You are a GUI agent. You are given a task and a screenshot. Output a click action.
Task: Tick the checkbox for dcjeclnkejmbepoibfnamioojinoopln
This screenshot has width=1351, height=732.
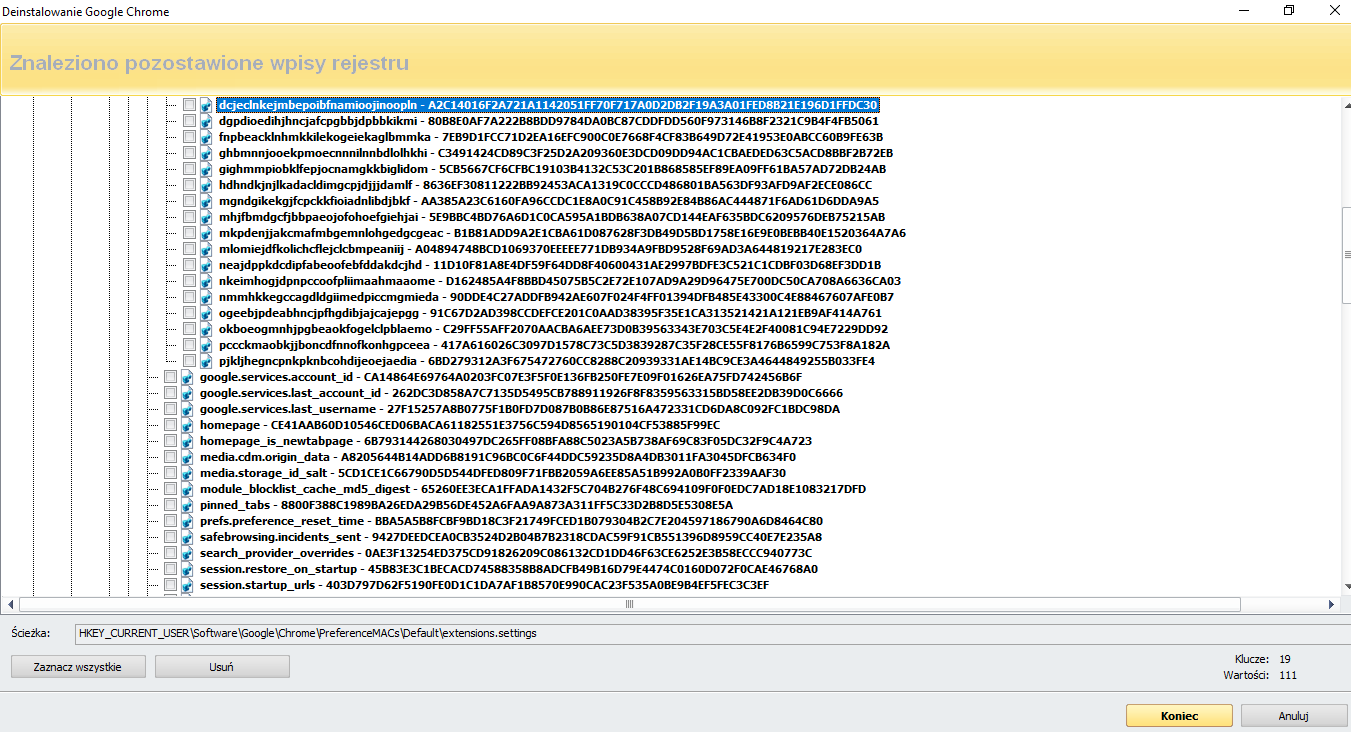point(189,105)
